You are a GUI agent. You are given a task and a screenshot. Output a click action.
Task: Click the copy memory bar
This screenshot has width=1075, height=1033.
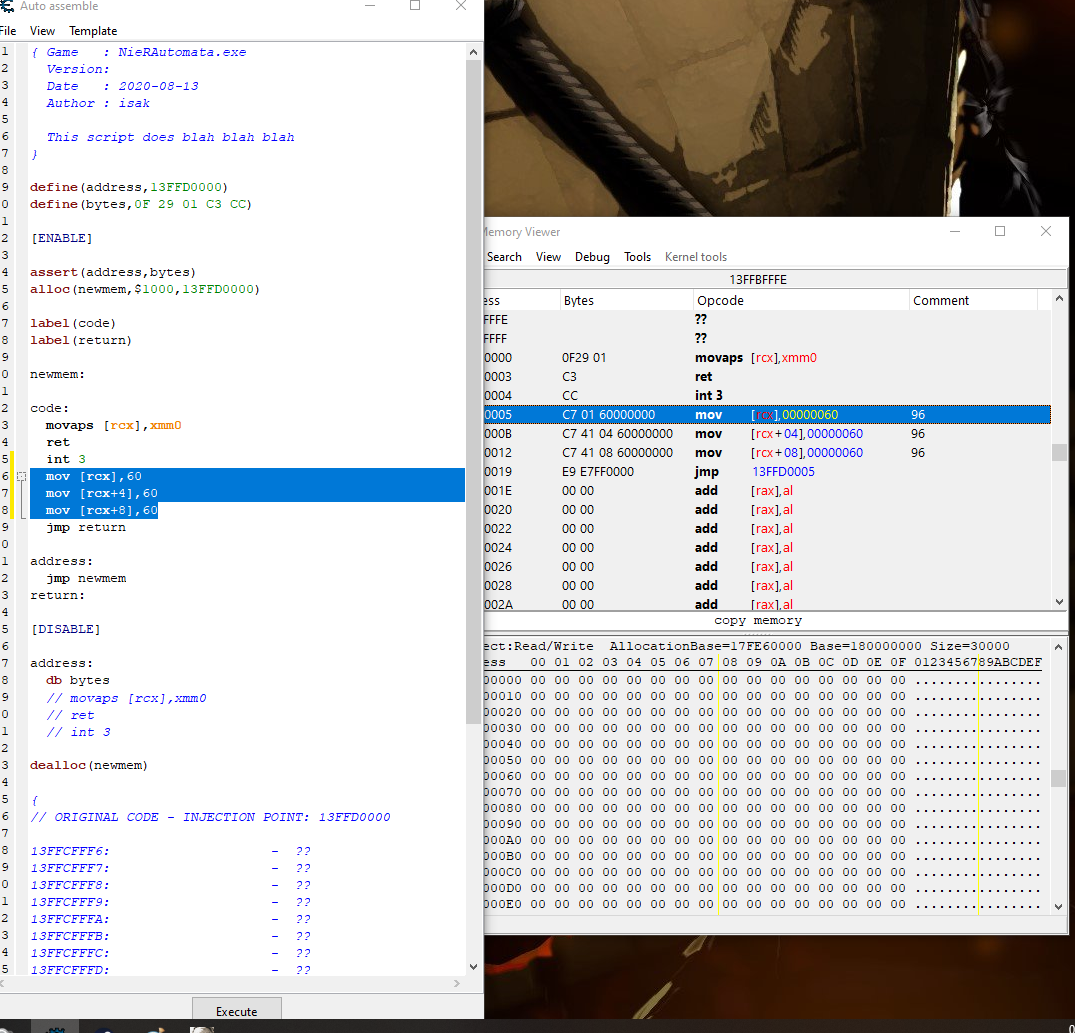757,621
